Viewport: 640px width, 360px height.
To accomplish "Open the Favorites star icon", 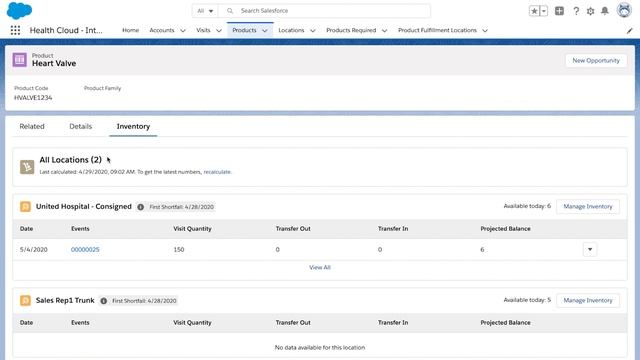I will tap(534, 11).
